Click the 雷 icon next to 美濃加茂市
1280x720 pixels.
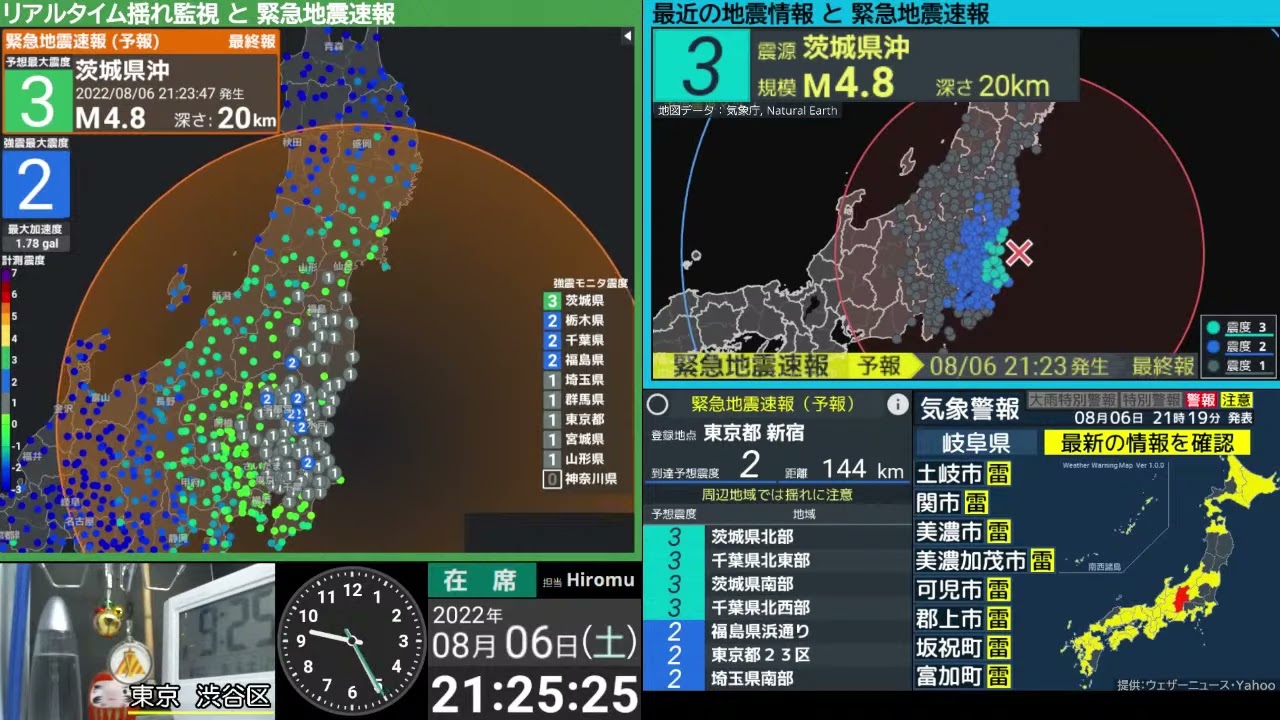pos(1042,560)
